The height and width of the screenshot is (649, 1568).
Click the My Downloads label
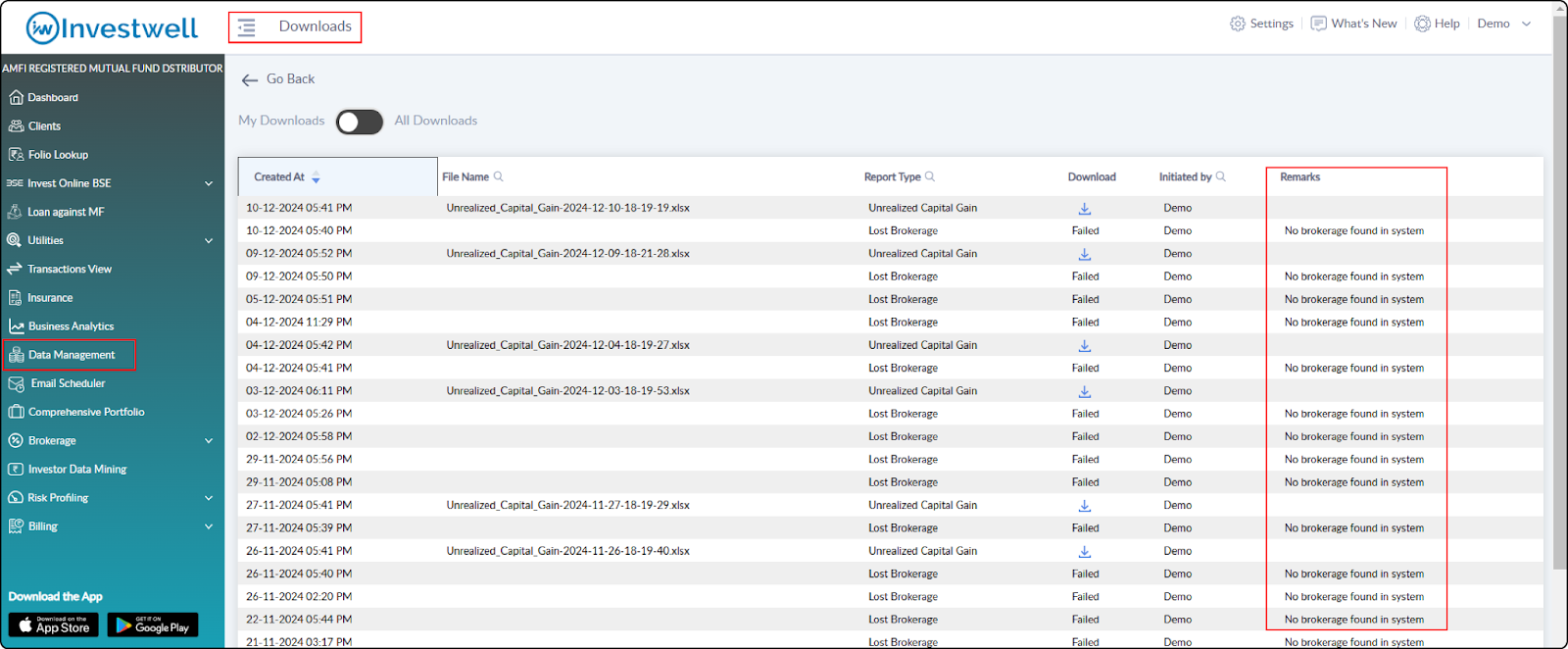coord(281,121)
